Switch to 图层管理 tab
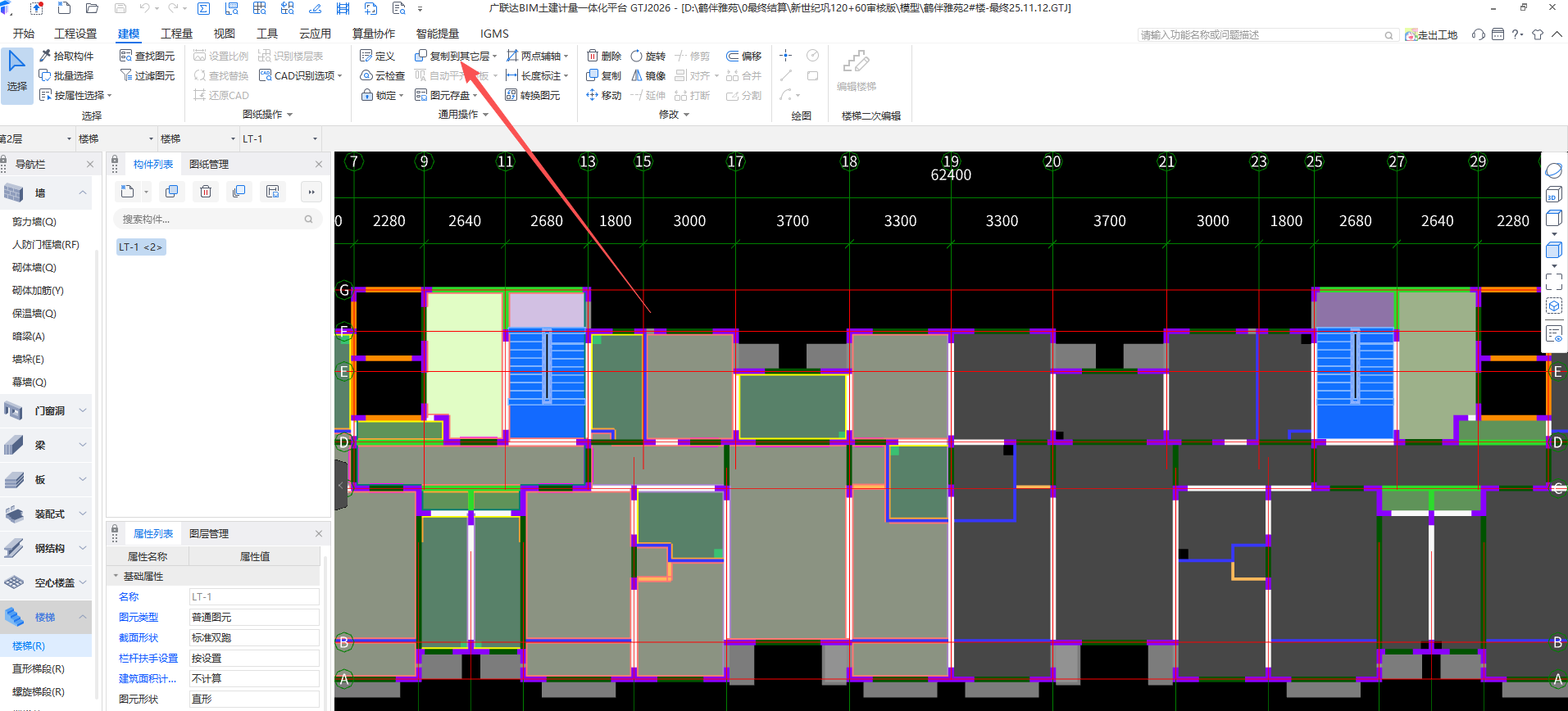Screen dimensions: 1568x711 click(209, 533)
